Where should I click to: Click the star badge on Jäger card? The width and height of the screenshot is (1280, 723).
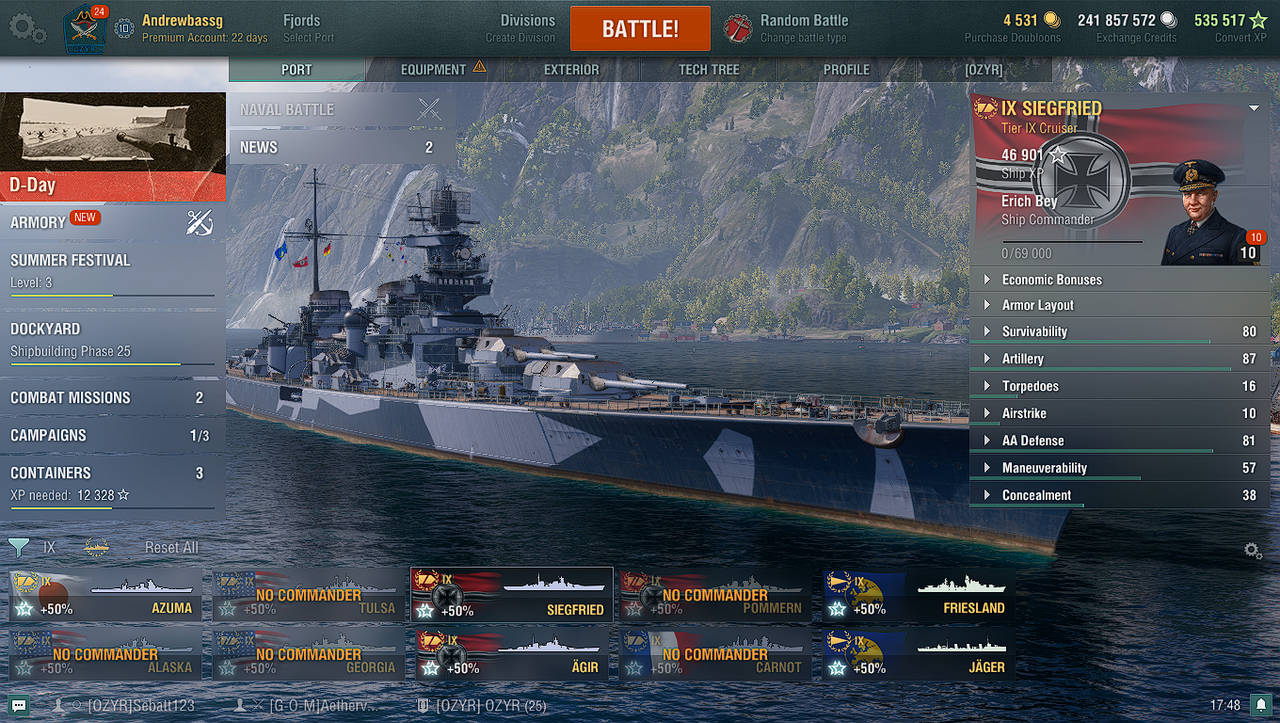point(838,668)
